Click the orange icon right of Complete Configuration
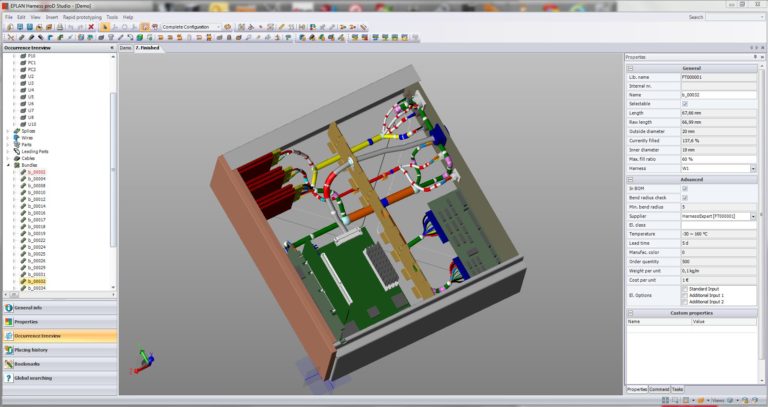This screenshot has width=768, height=407. 227,27
